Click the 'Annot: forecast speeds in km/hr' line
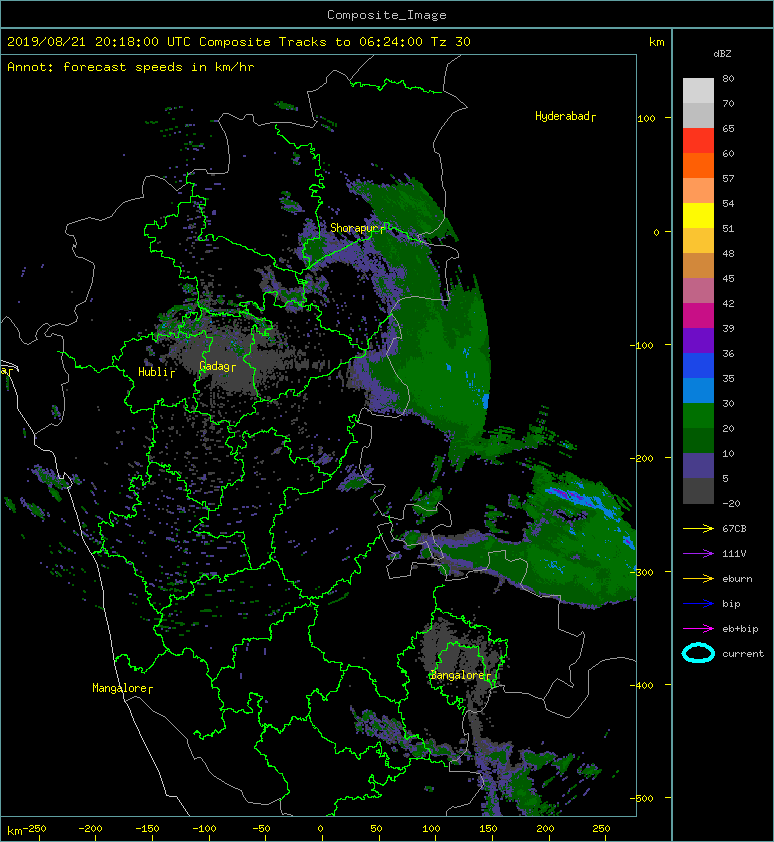Screen dimensions: 774x842 point(131,67)
